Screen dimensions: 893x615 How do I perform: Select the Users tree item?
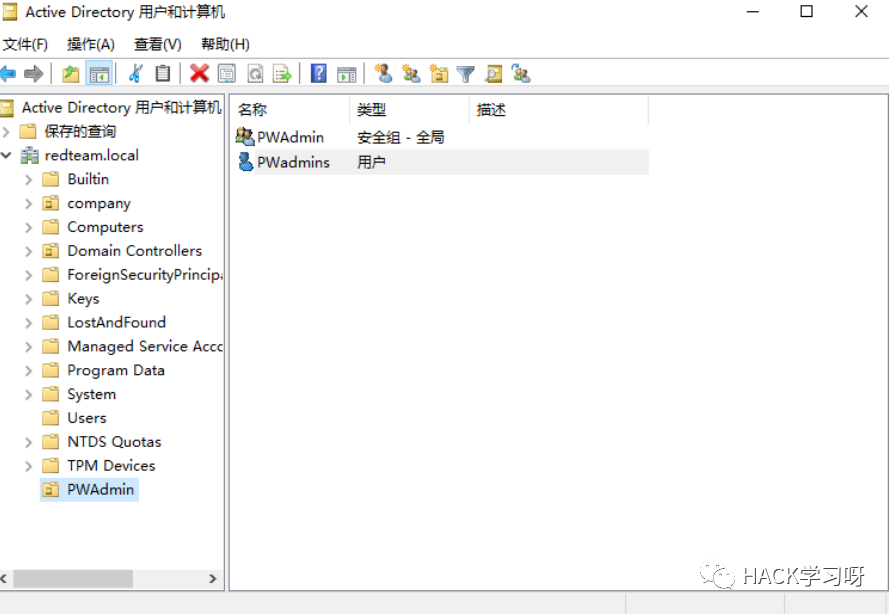87,419
